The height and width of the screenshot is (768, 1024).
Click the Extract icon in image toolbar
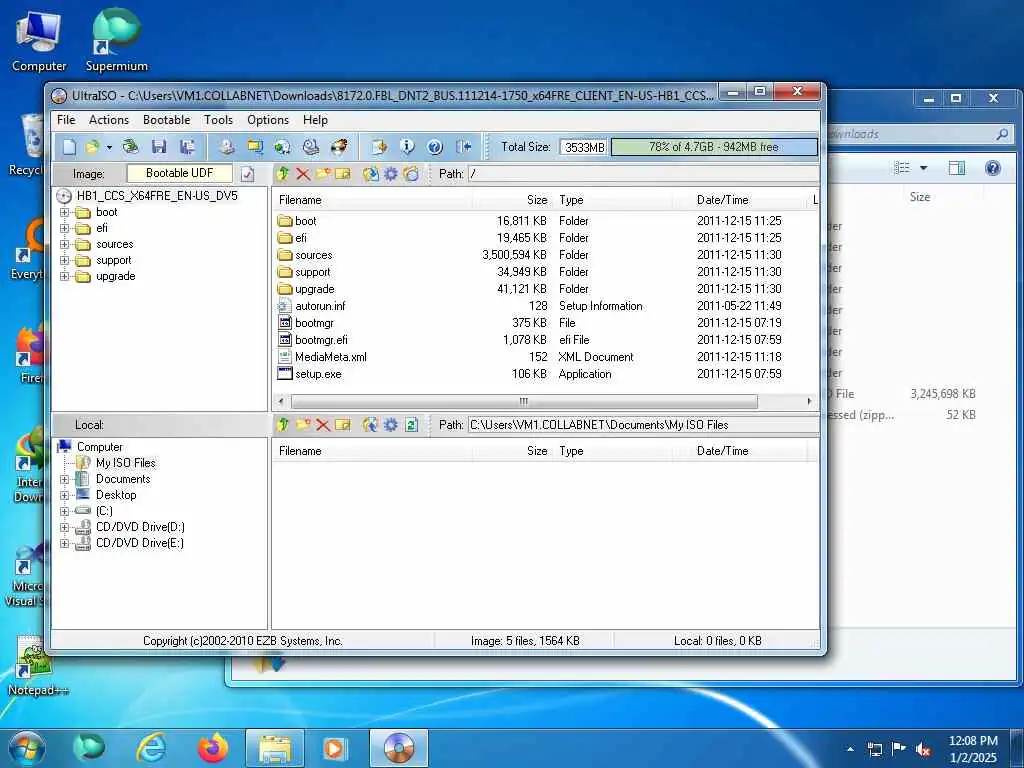coord(370,174)
